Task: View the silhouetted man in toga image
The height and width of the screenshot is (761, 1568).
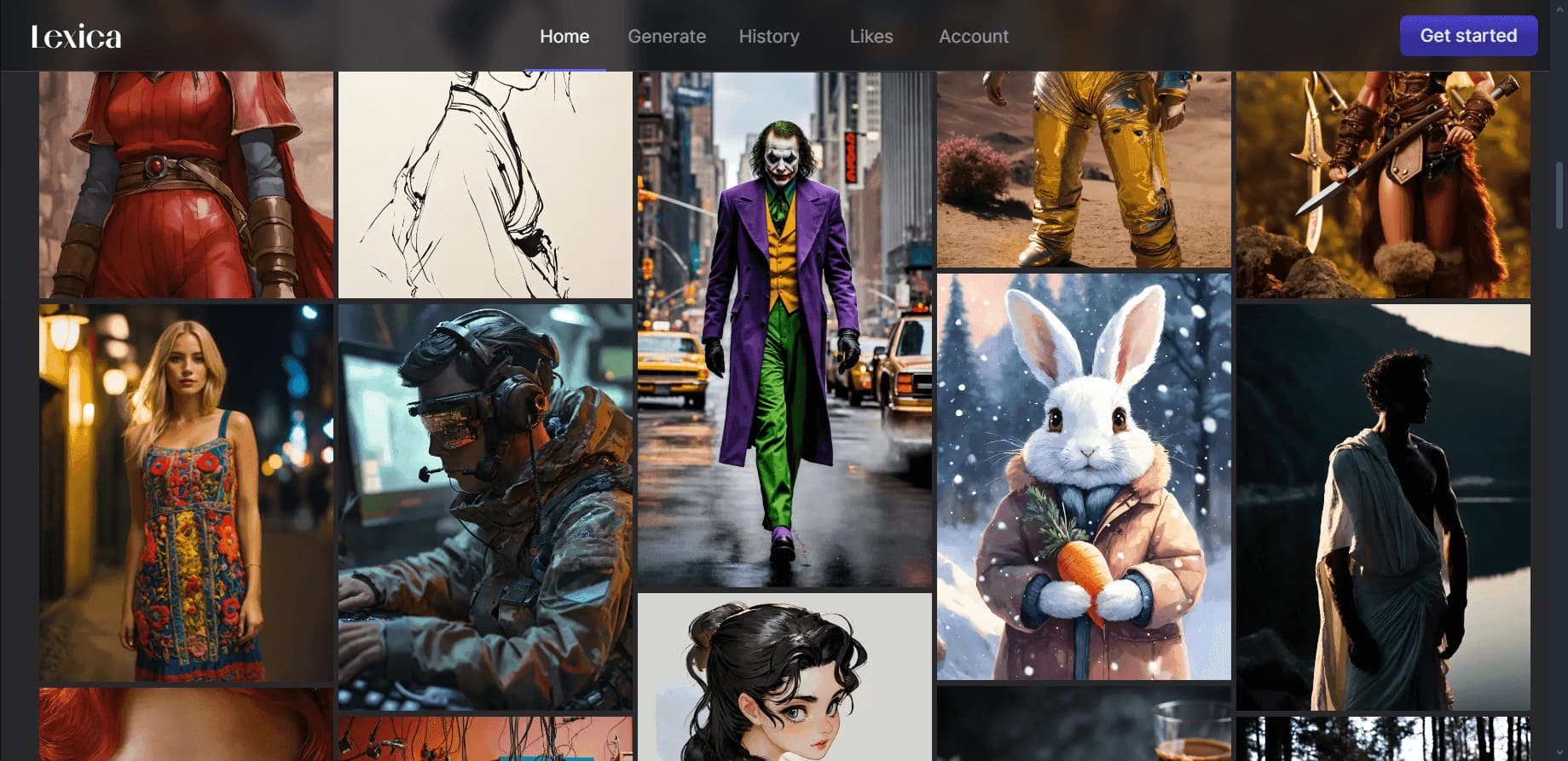Action: point(1383,507)
